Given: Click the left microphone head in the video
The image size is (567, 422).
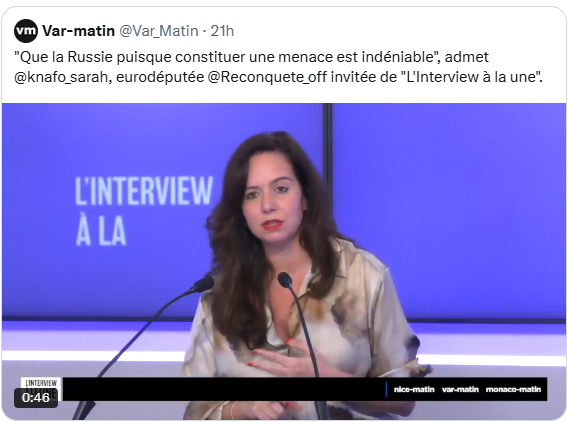Looking at the screenshot, I should 203,284.
